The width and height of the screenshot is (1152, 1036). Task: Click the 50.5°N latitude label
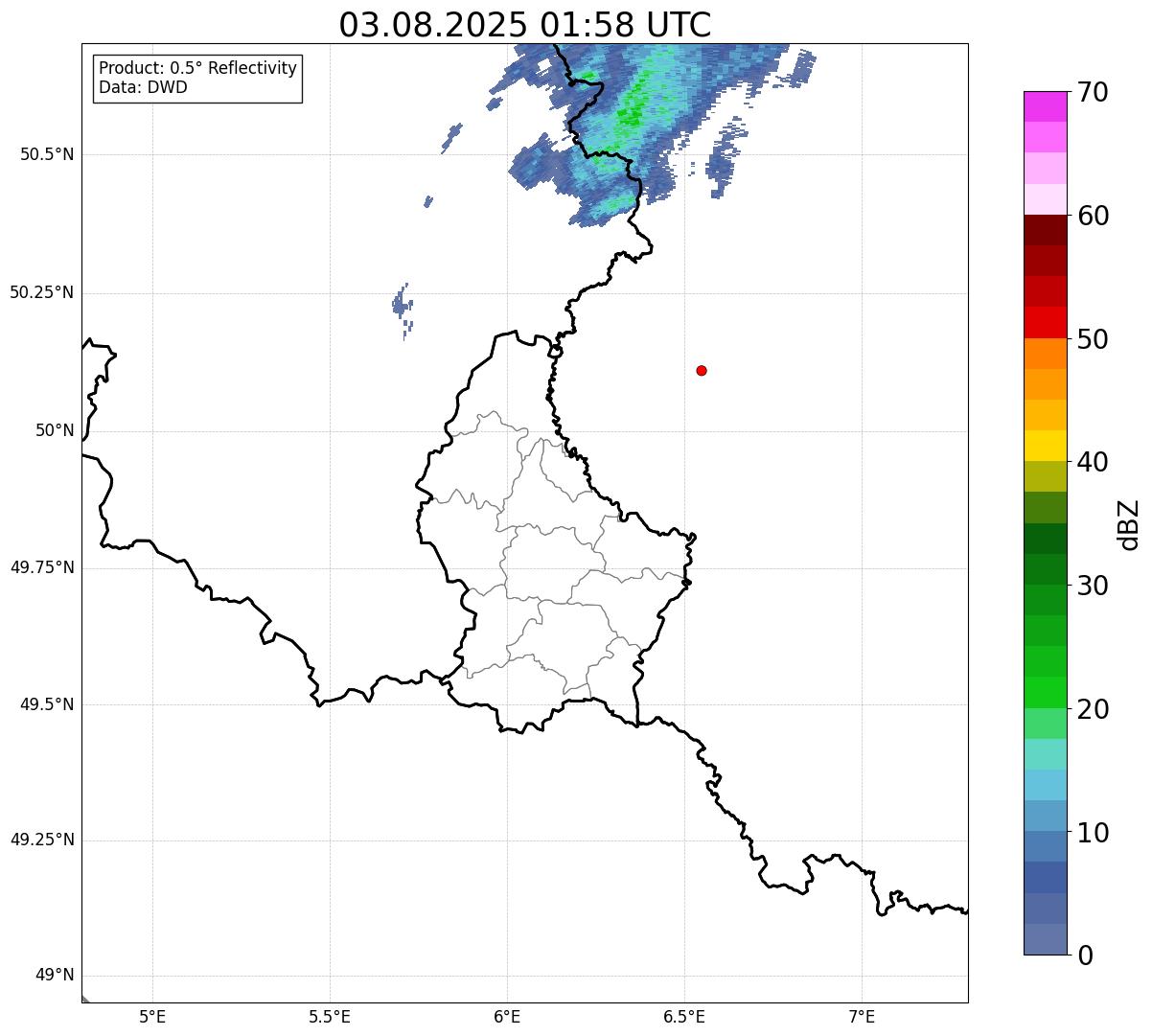coord(47,154)
